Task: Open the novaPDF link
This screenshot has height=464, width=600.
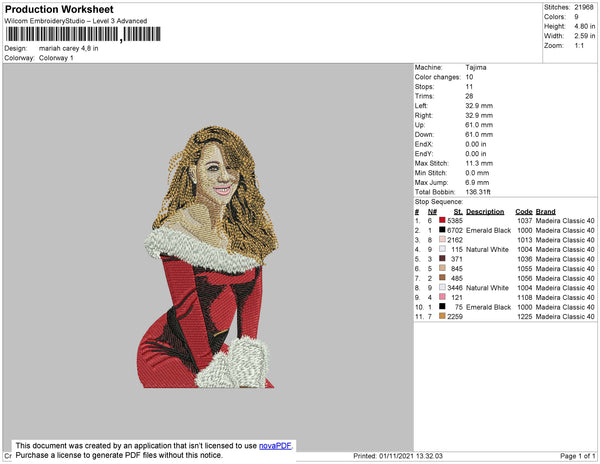Action: point(275,446)
